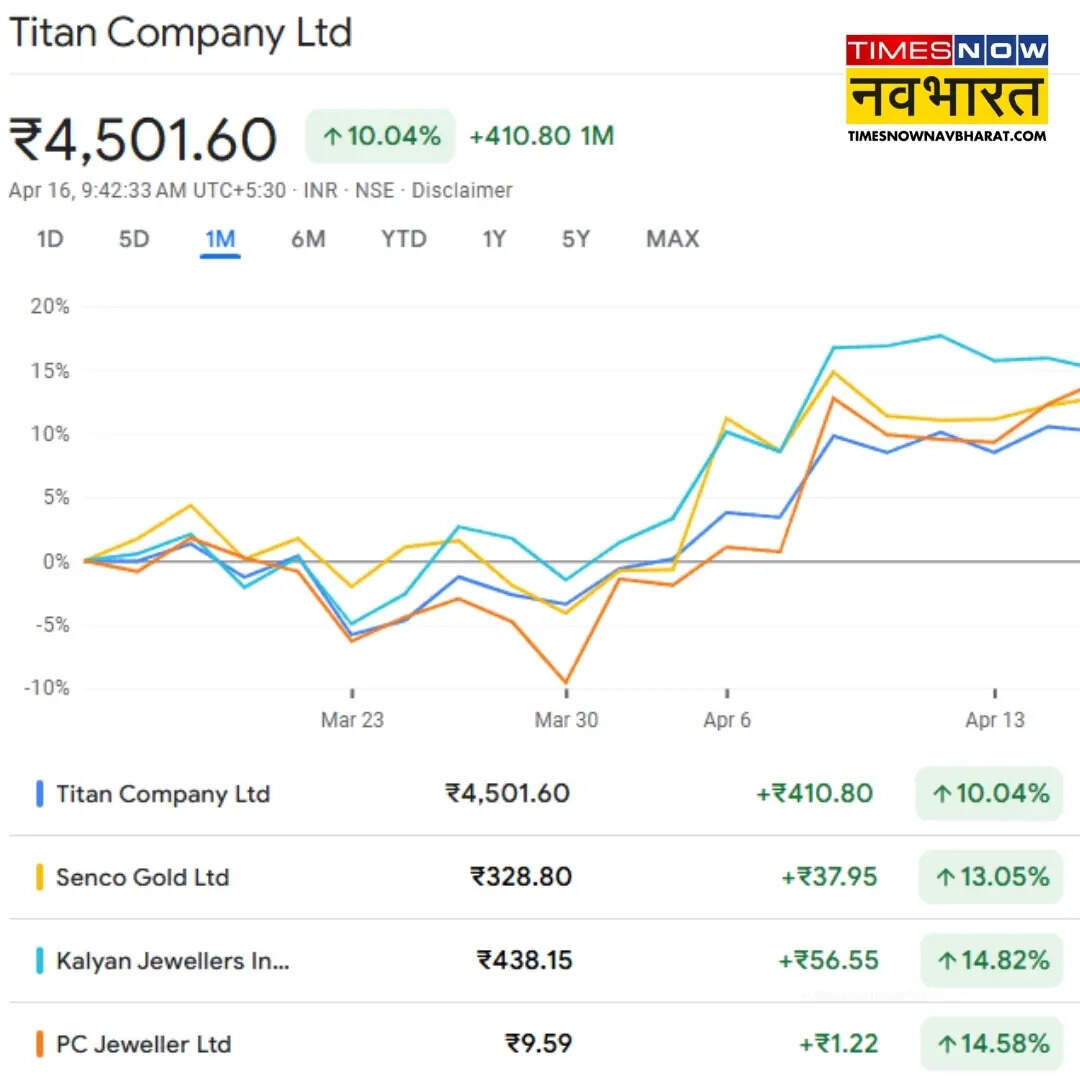
Task: Open the Disclaimer link
Action: 462,190
